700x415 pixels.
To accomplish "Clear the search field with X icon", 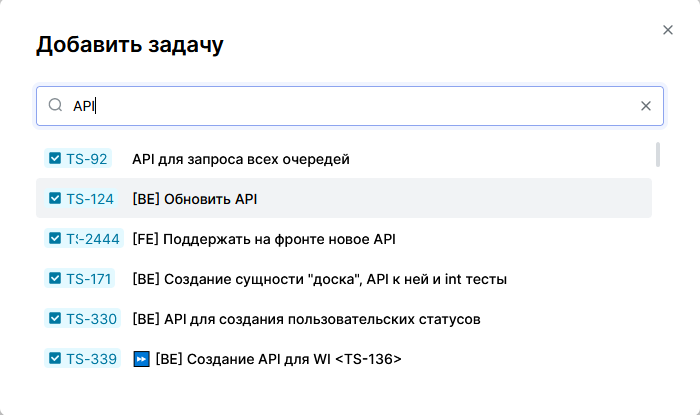I will [x=646, y=106].
